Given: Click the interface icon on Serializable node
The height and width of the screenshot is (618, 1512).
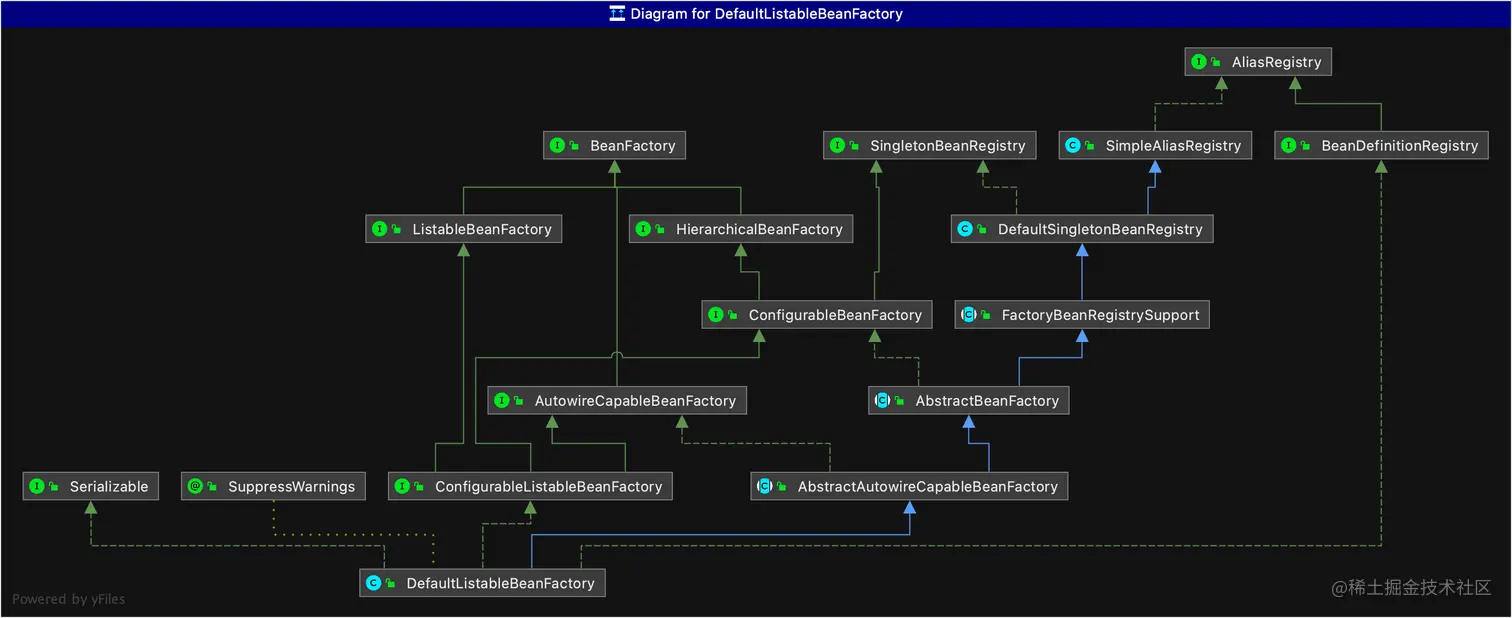Looking at the screenshot, I should coord(37,487).
